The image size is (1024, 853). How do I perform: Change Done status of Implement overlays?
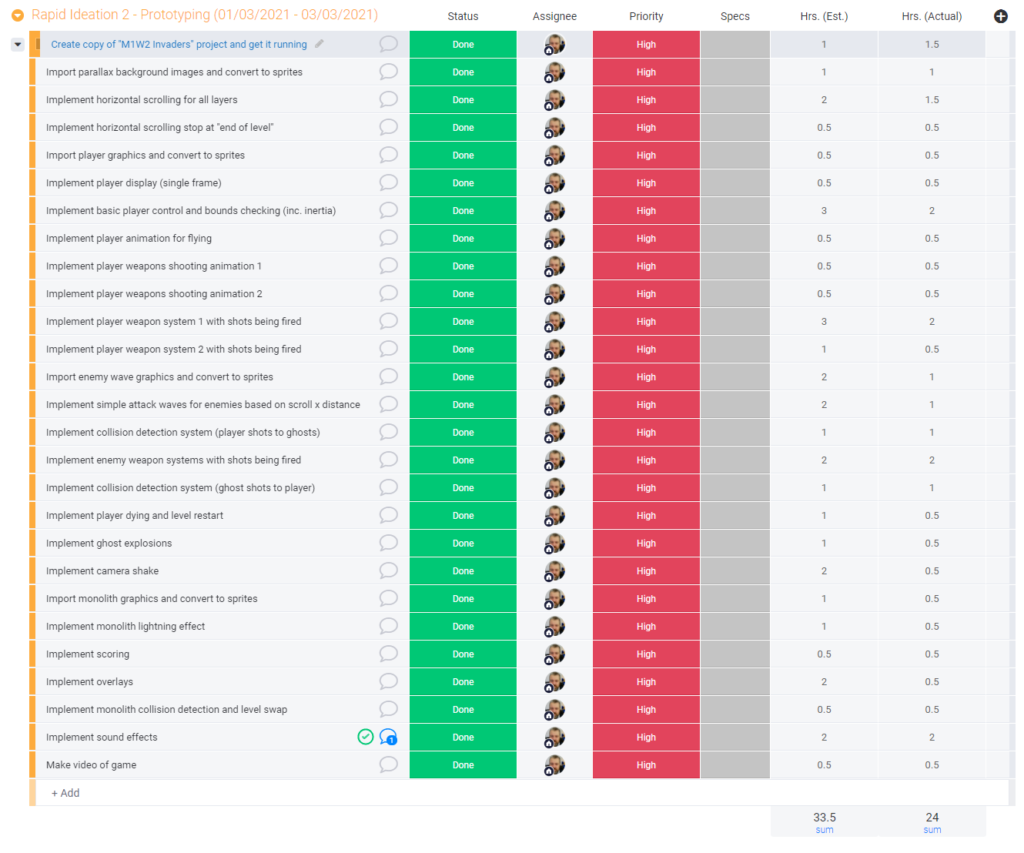click(463, 682)
